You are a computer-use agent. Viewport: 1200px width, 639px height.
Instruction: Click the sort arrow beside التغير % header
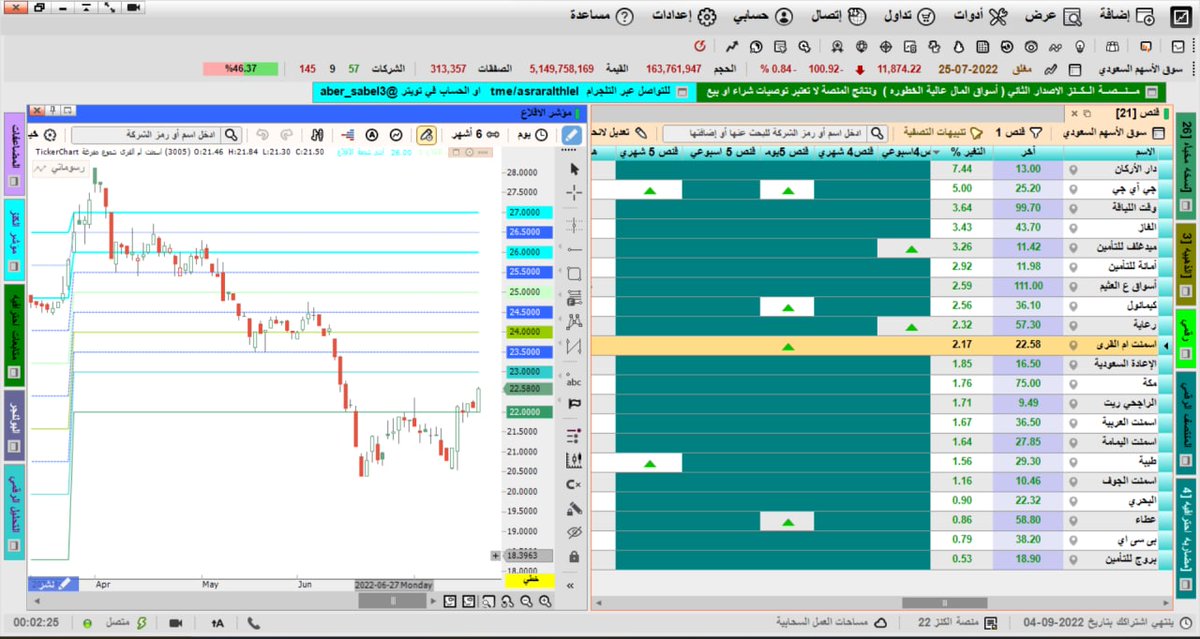pos(936,152)
